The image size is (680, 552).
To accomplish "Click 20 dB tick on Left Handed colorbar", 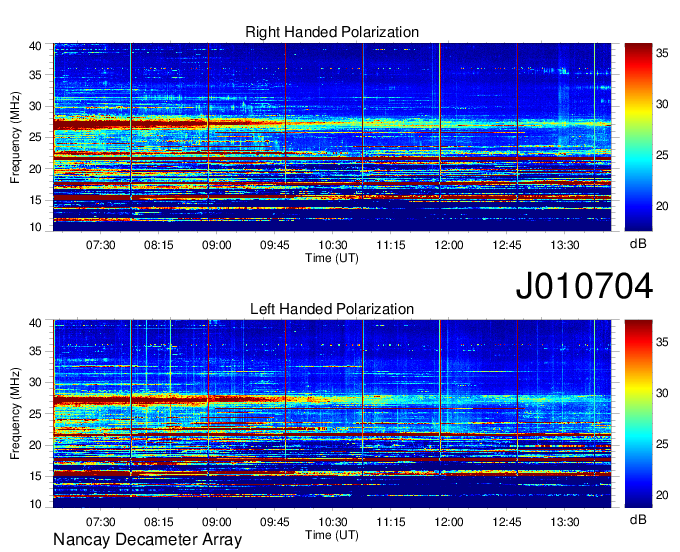I will [x=662, y=495].
